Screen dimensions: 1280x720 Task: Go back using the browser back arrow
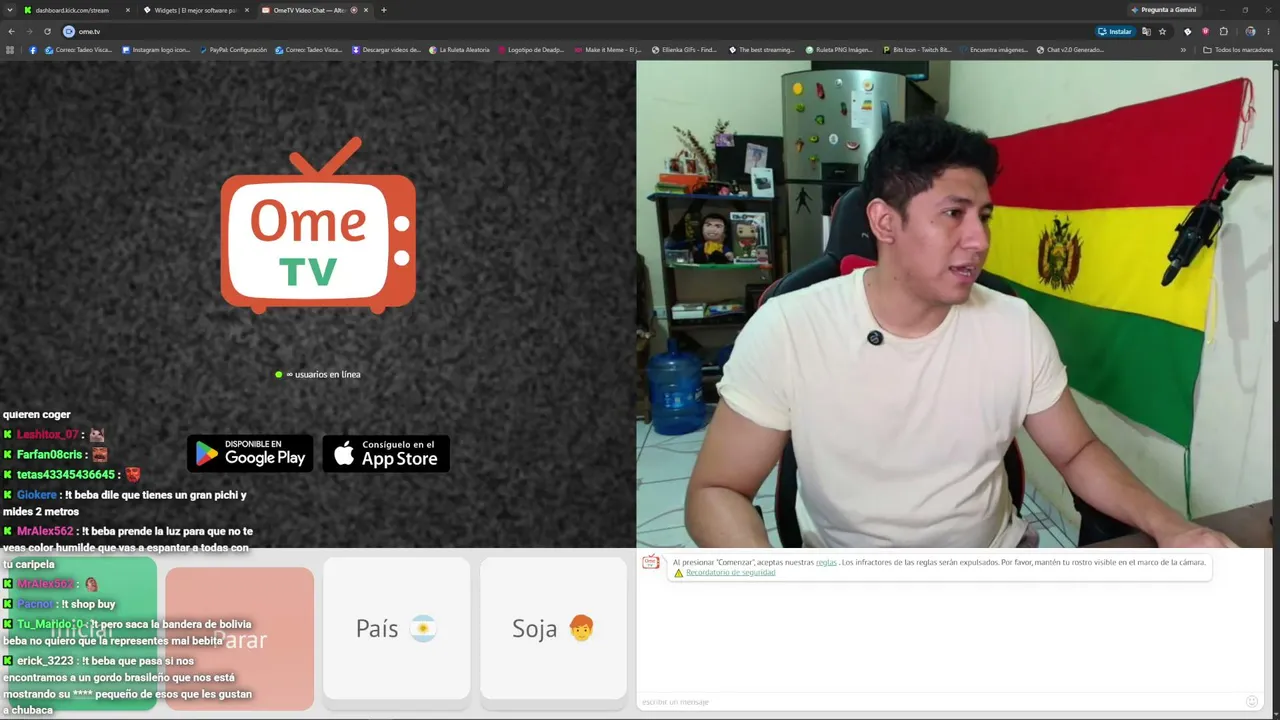(x=11, y=31)
